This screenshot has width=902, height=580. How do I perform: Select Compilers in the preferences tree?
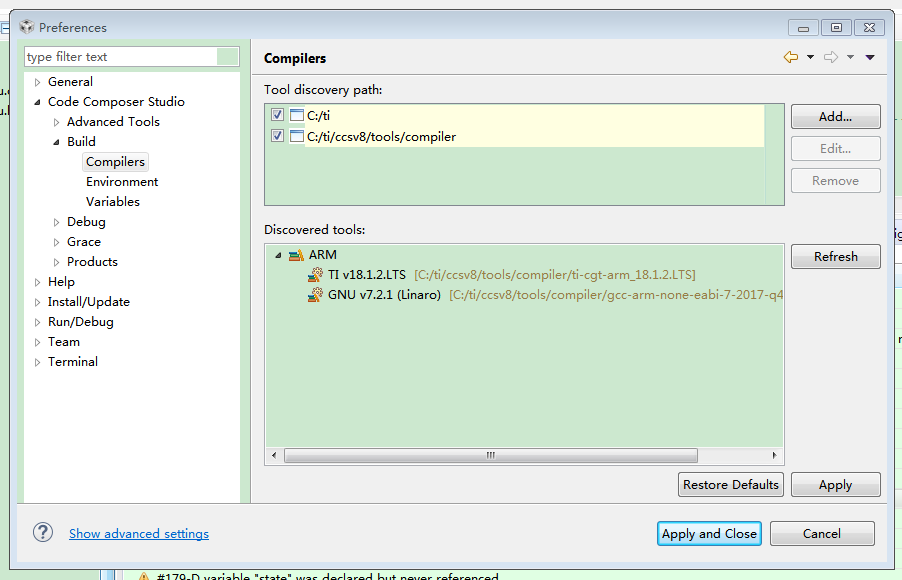115,162
